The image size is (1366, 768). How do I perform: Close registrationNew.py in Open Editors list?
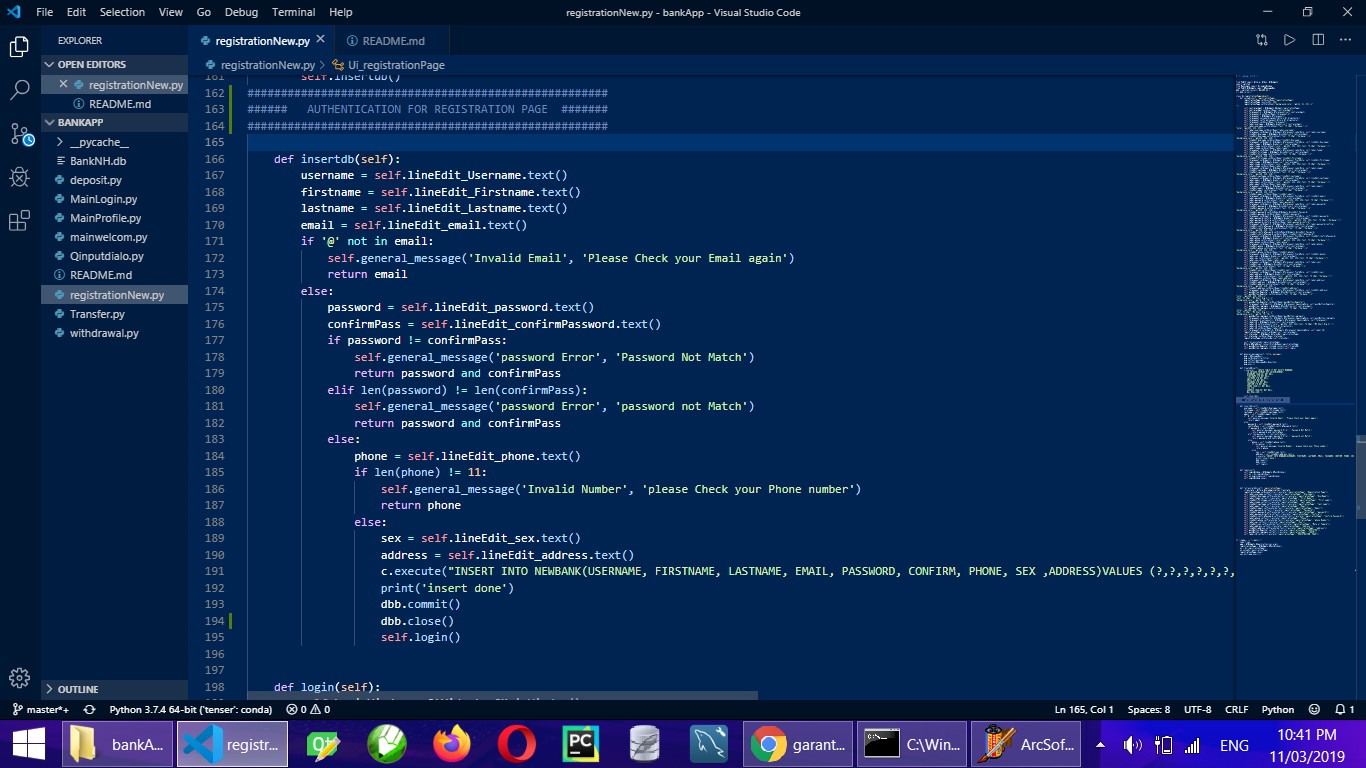(63, 85)
